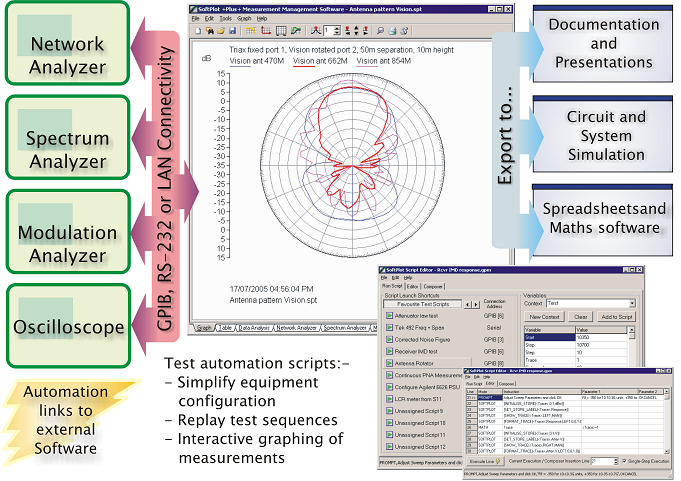
Task: Select the Run Script tab in front Script Editor
Action: pyautogui.click(x=474, y=384)
